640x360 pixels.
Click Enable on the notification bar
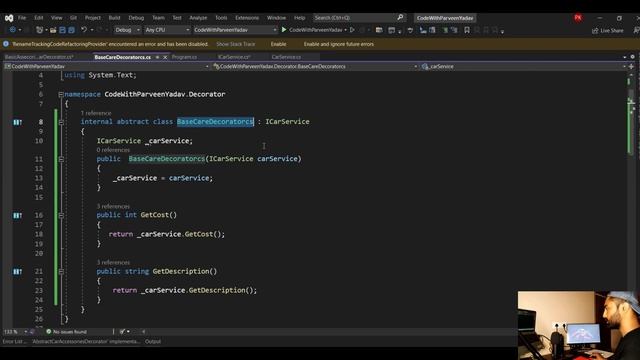(x=278, y=44)
